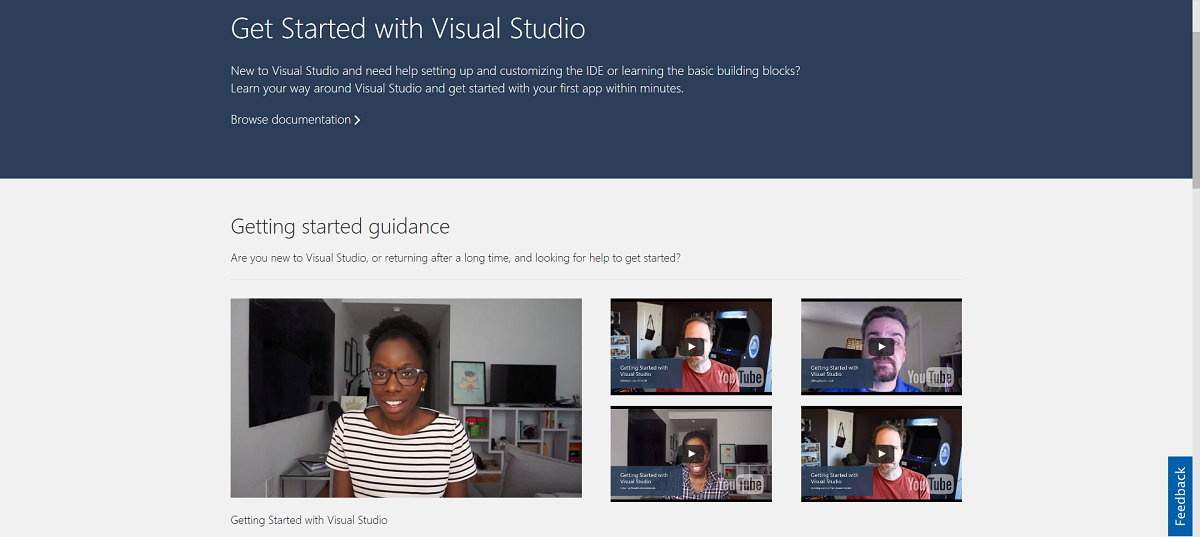Click the "Getting started guidance" section heading
The height and width of the screenshot is (537, 1200).
click(340, 227)
